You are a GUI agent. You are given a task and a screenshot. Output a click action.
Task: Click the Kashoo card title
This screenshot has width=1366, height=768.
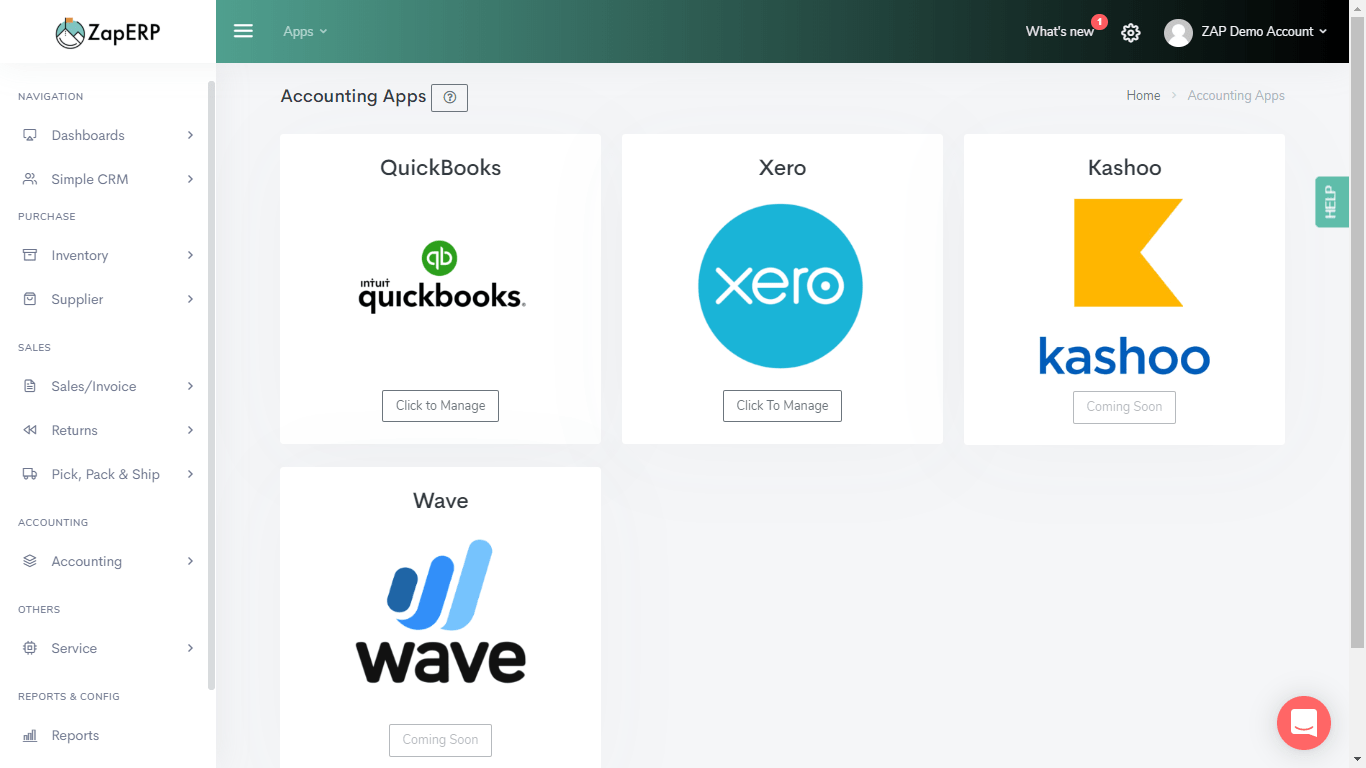[x=1124, y=168]
